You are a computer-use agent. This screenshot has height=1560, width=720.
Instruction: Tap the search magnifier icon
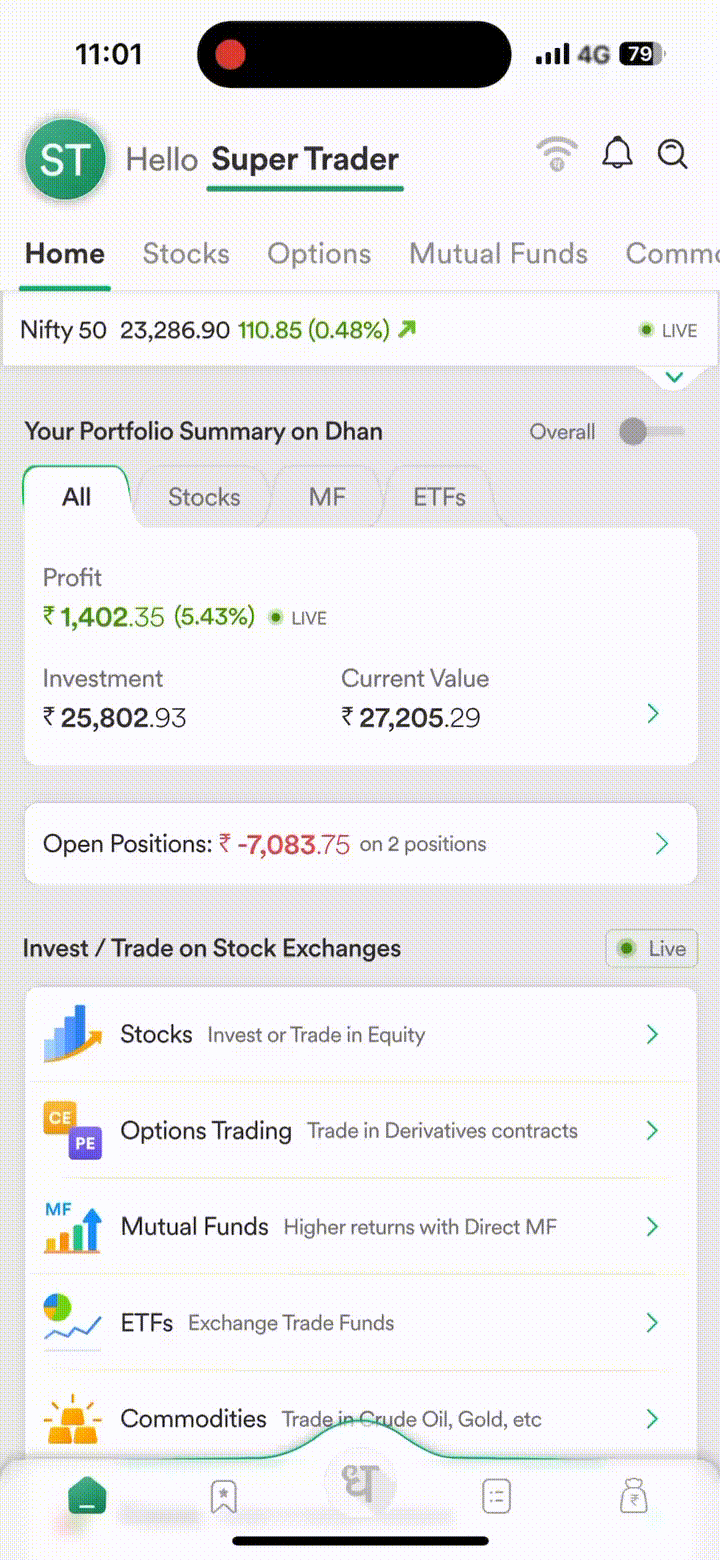point(673,155)
